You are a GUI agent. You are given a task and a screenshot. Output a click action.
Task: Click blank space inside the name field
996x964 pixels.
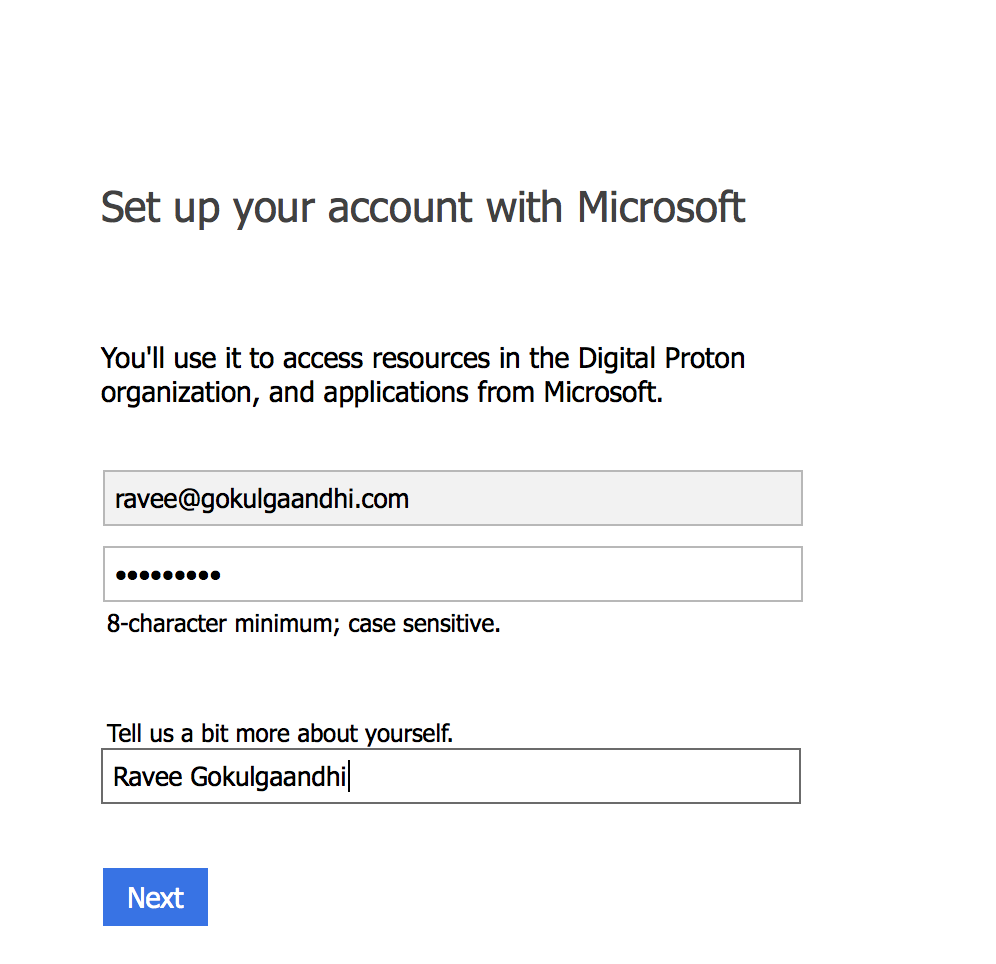(x=572, y=776)
